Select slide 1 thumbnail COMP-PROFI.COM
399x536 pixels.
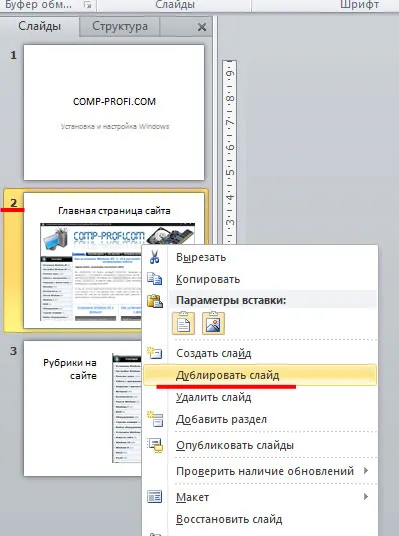pos(114,112)
